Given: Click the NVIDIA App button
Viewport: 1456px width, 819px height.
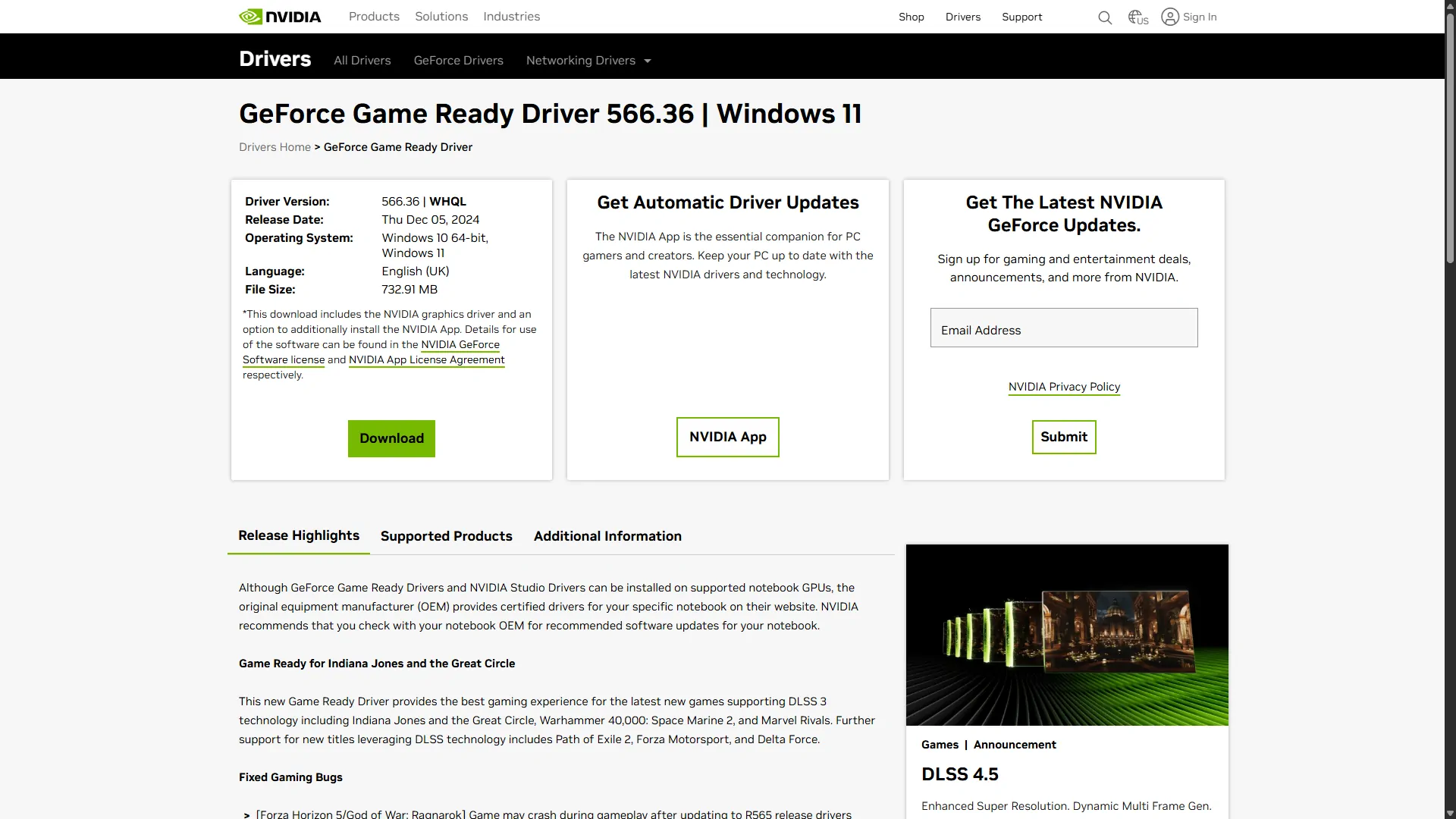Looking at the screenshot, I should (727, 437).
